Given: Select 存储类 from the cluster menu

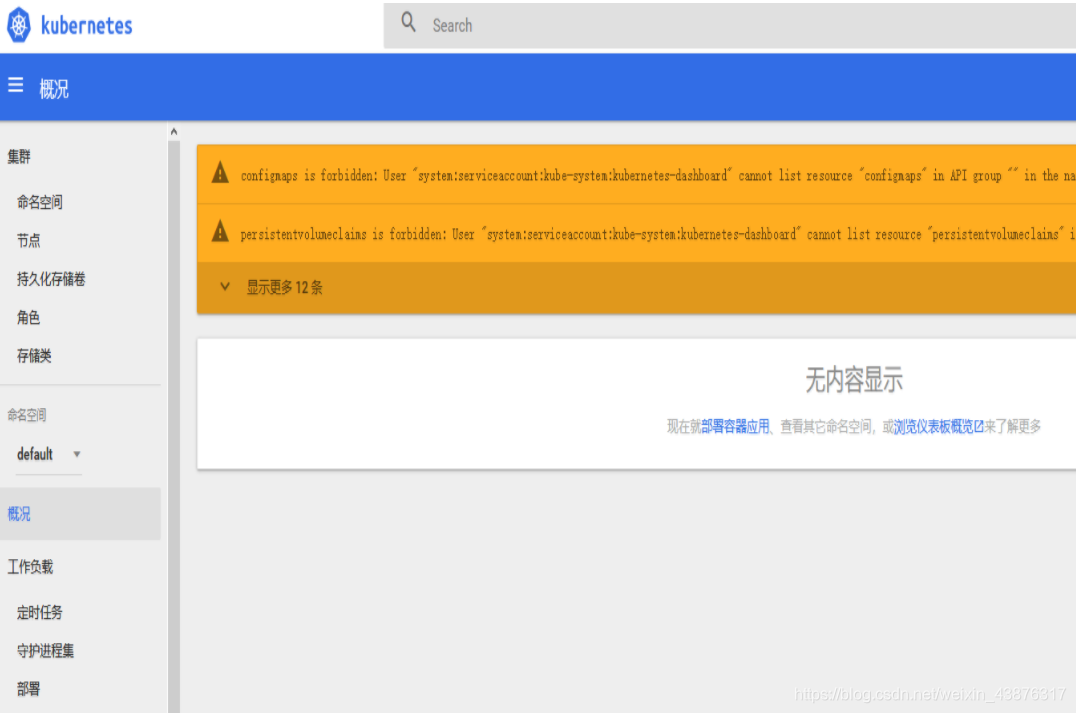Looking at the screenshot, I should (35, 356).
